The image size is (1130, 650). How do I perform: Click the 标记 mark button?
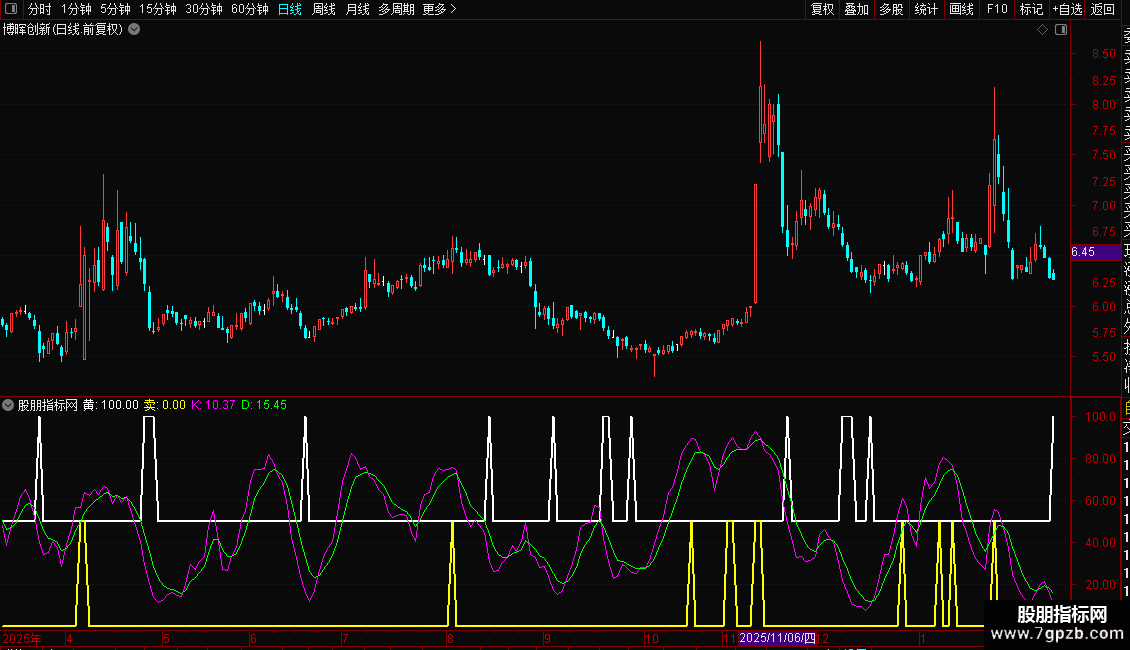pyautogui.click(x=1031, y=9)
